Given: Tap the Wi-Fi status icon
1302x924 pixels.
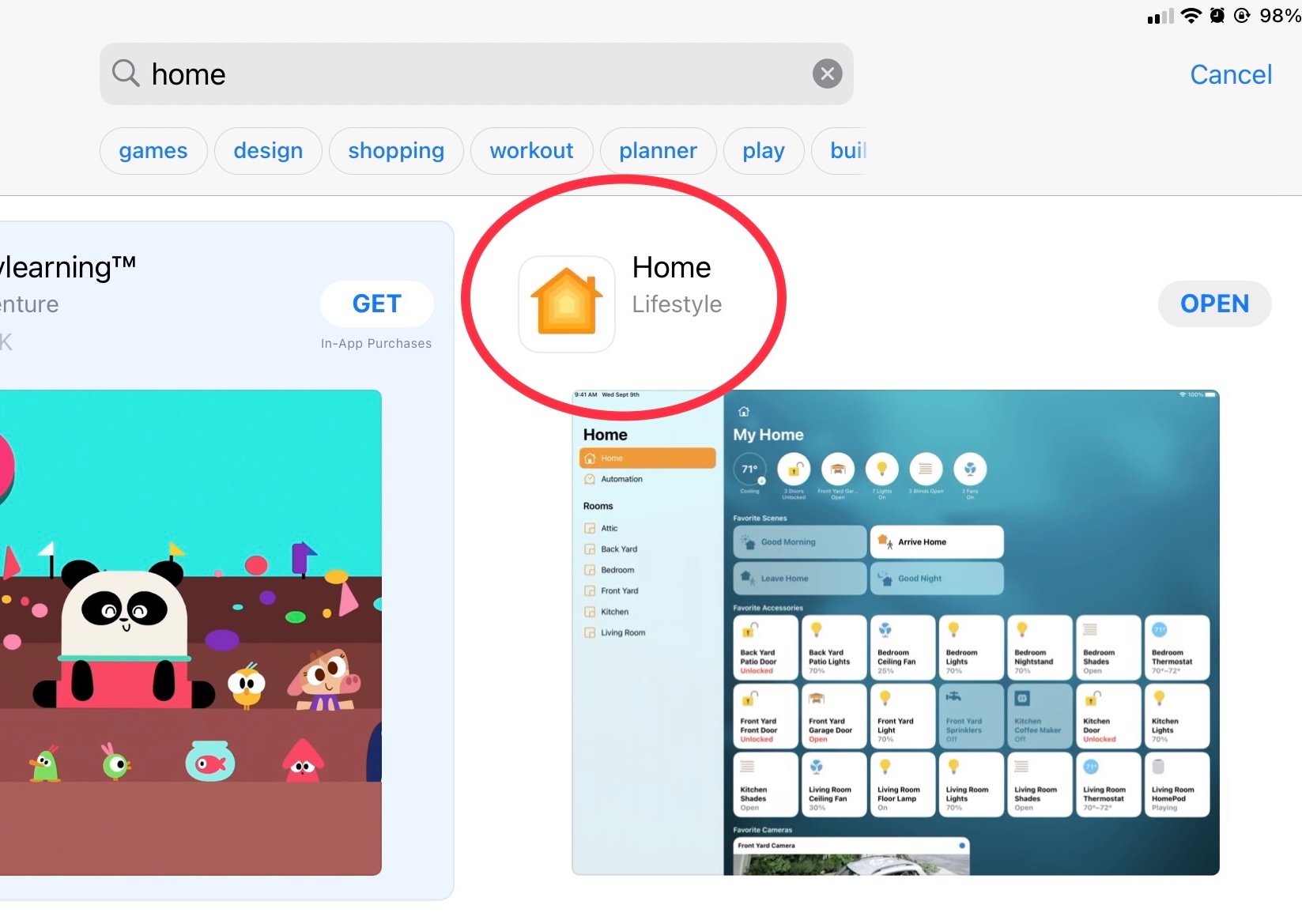Looking at the screenshot, I should click(x=1191, y=16).
